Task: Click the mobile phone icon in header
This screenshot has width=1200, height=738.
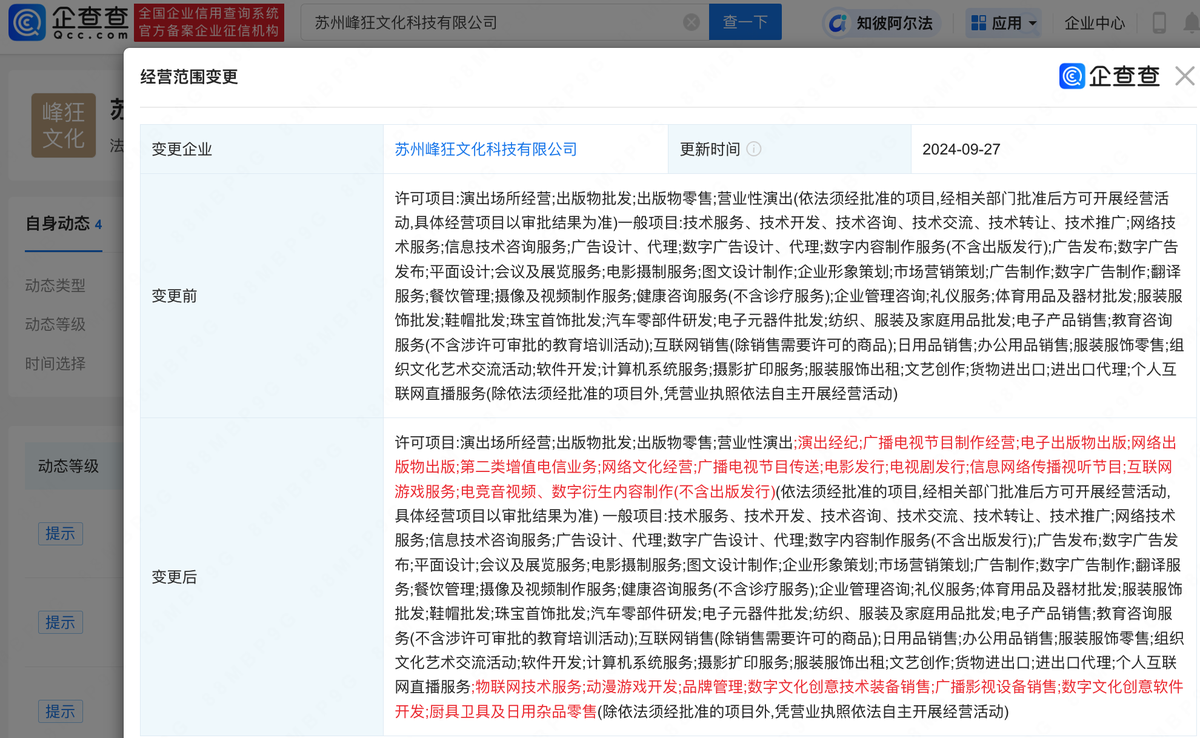Action: pyautogui.click(x=1160, y=22)
